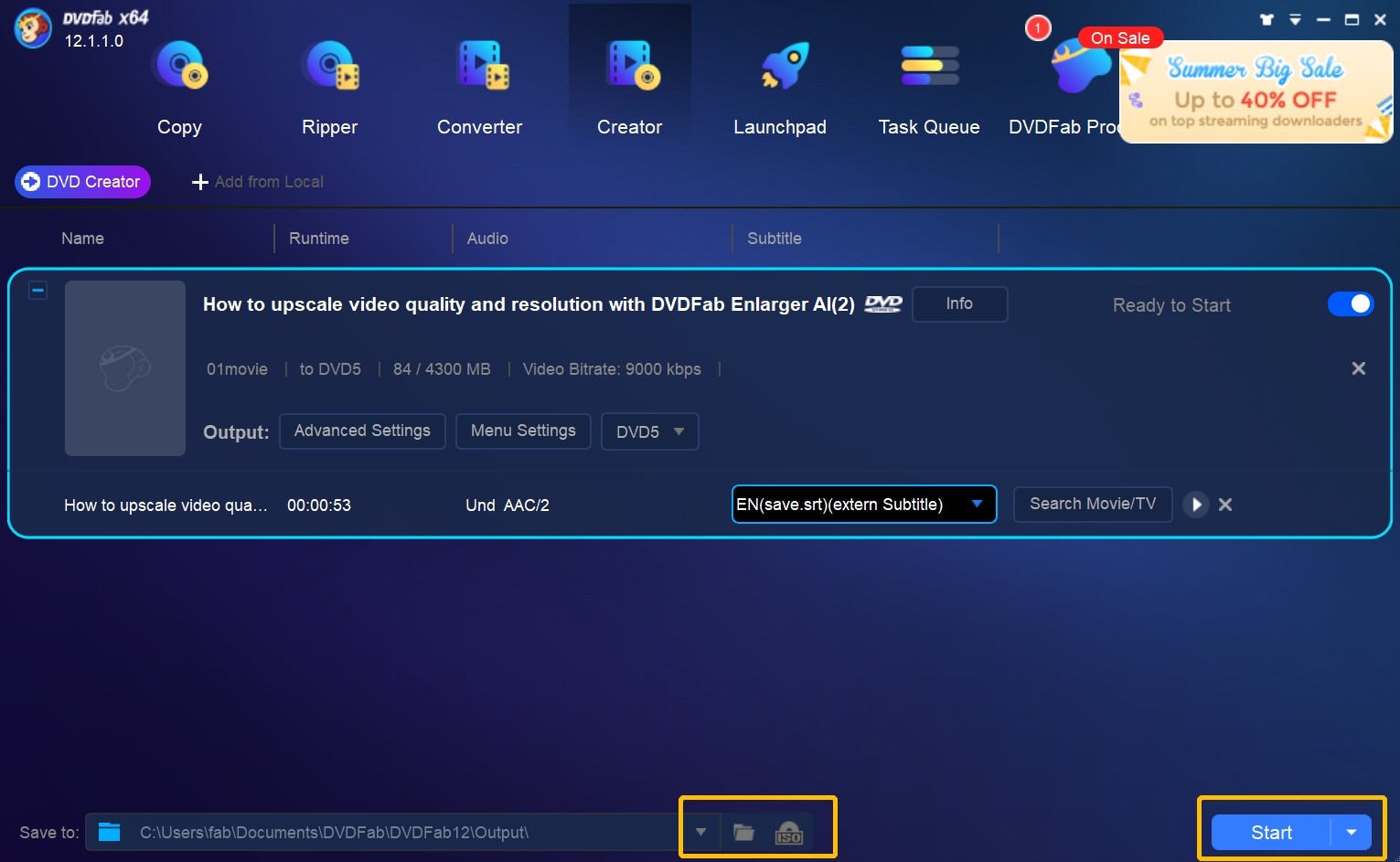Viewport: 1400px width, 862px height.
Task: Toggle the Ready to Start switch
Action: [x=1350, y=303]
